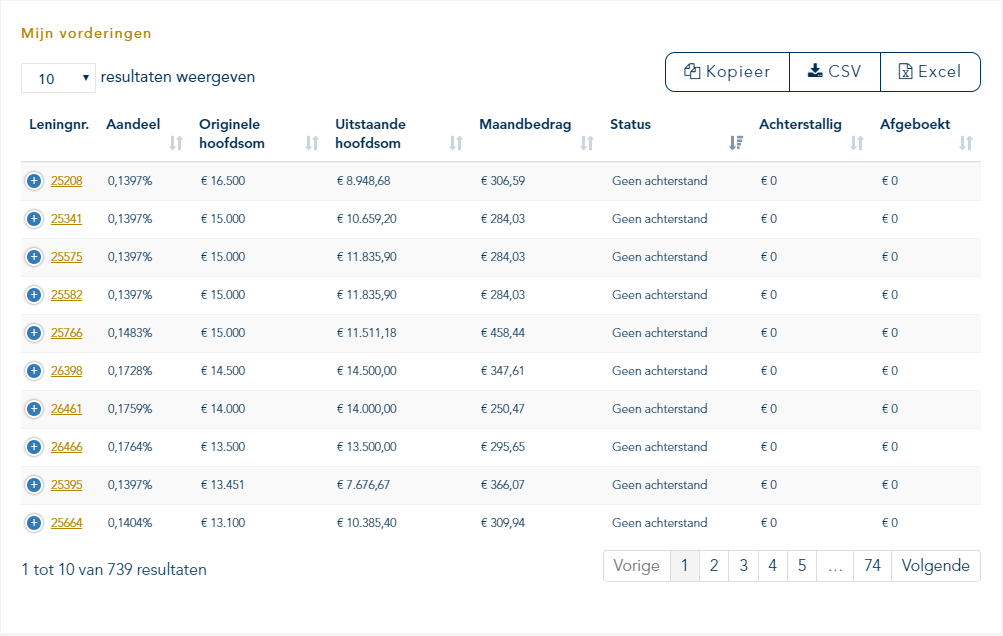Open loan 25575 link

click(67, 257)
